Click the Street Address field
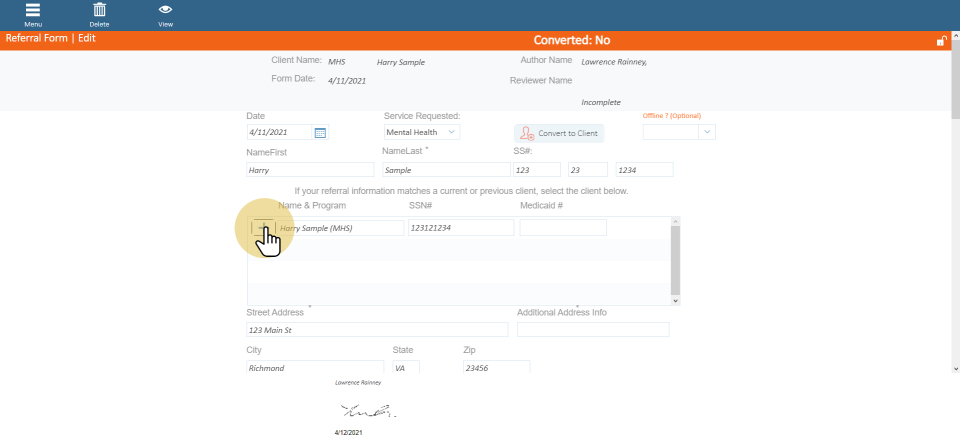The height and width of the screenshot is (442, 960). pos(376,330)
